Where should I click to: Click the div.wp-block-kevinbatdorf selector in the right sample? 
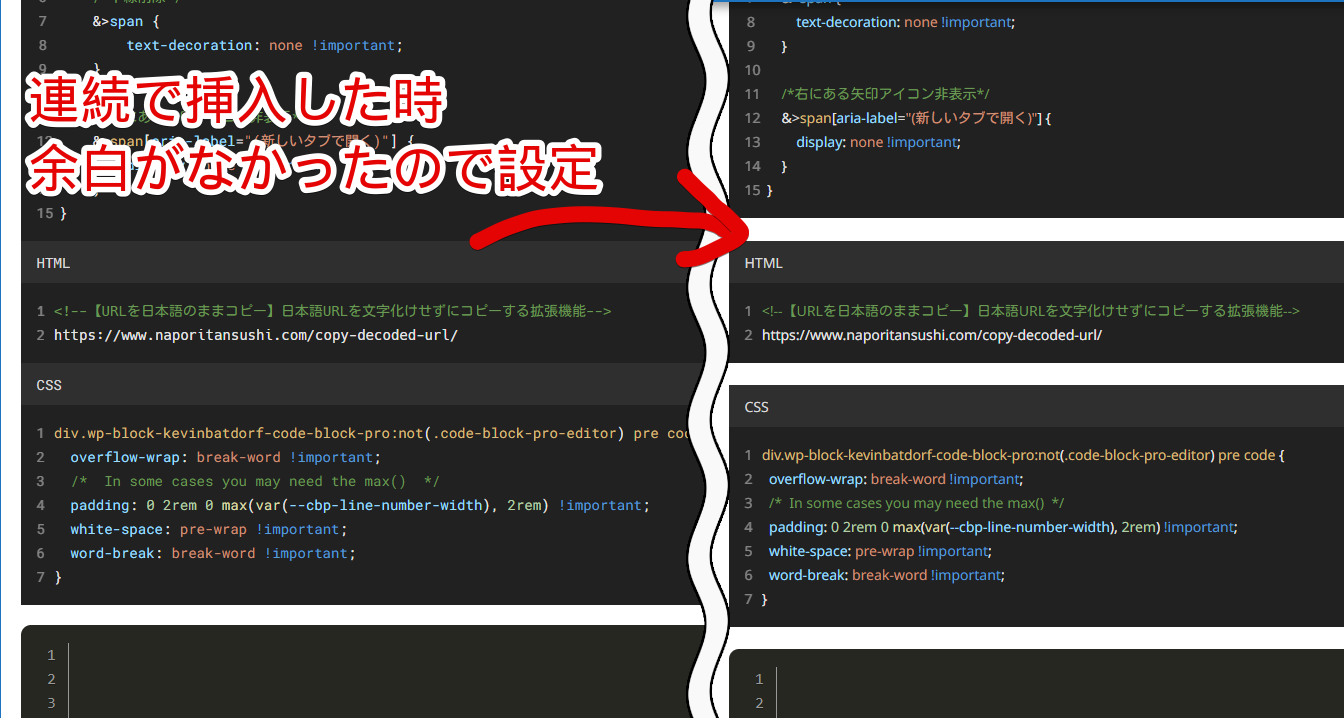coord(1023,455)
